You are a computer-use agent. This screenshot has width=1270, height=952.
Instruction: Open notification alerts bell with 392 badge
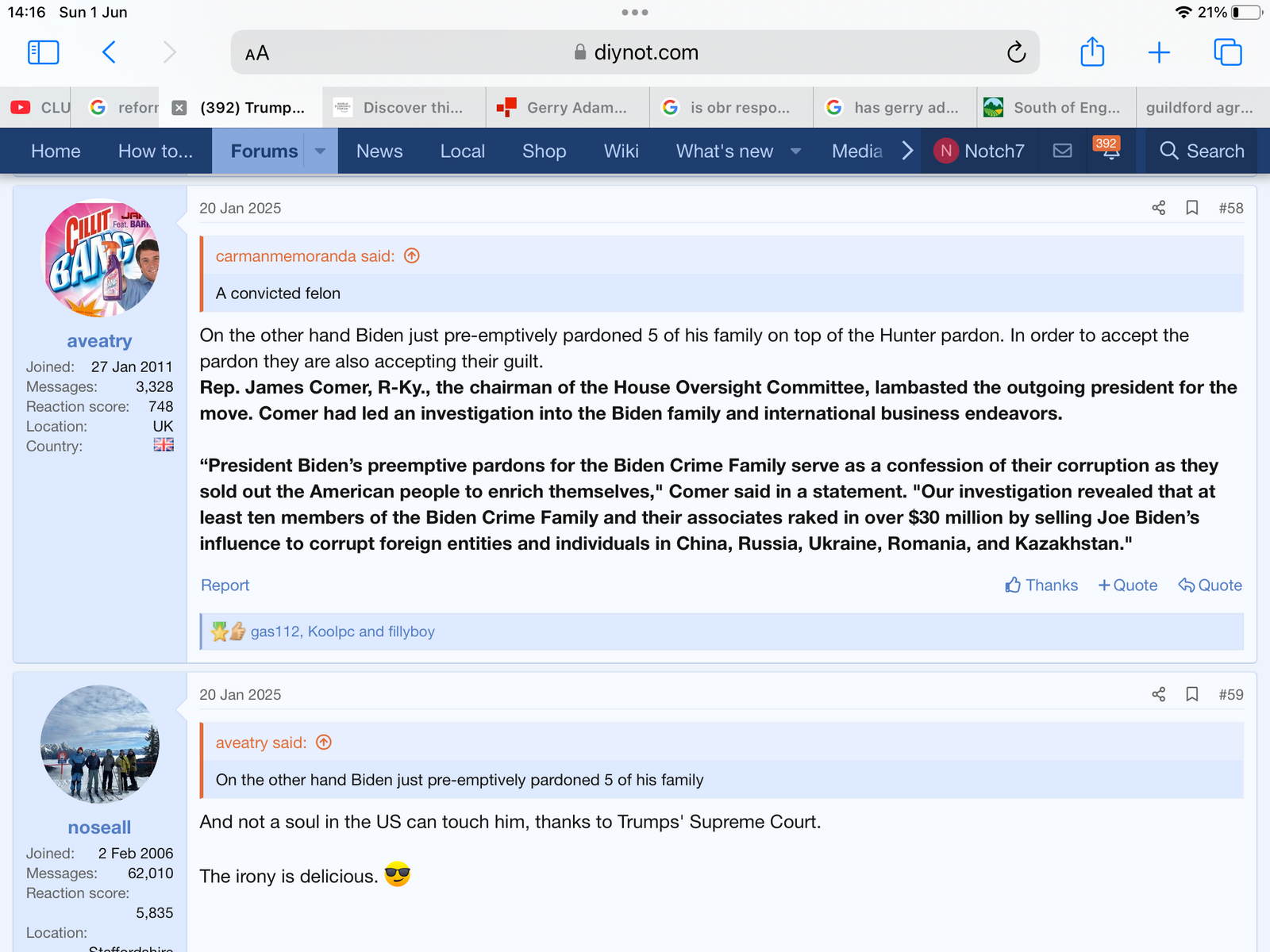1110,151
